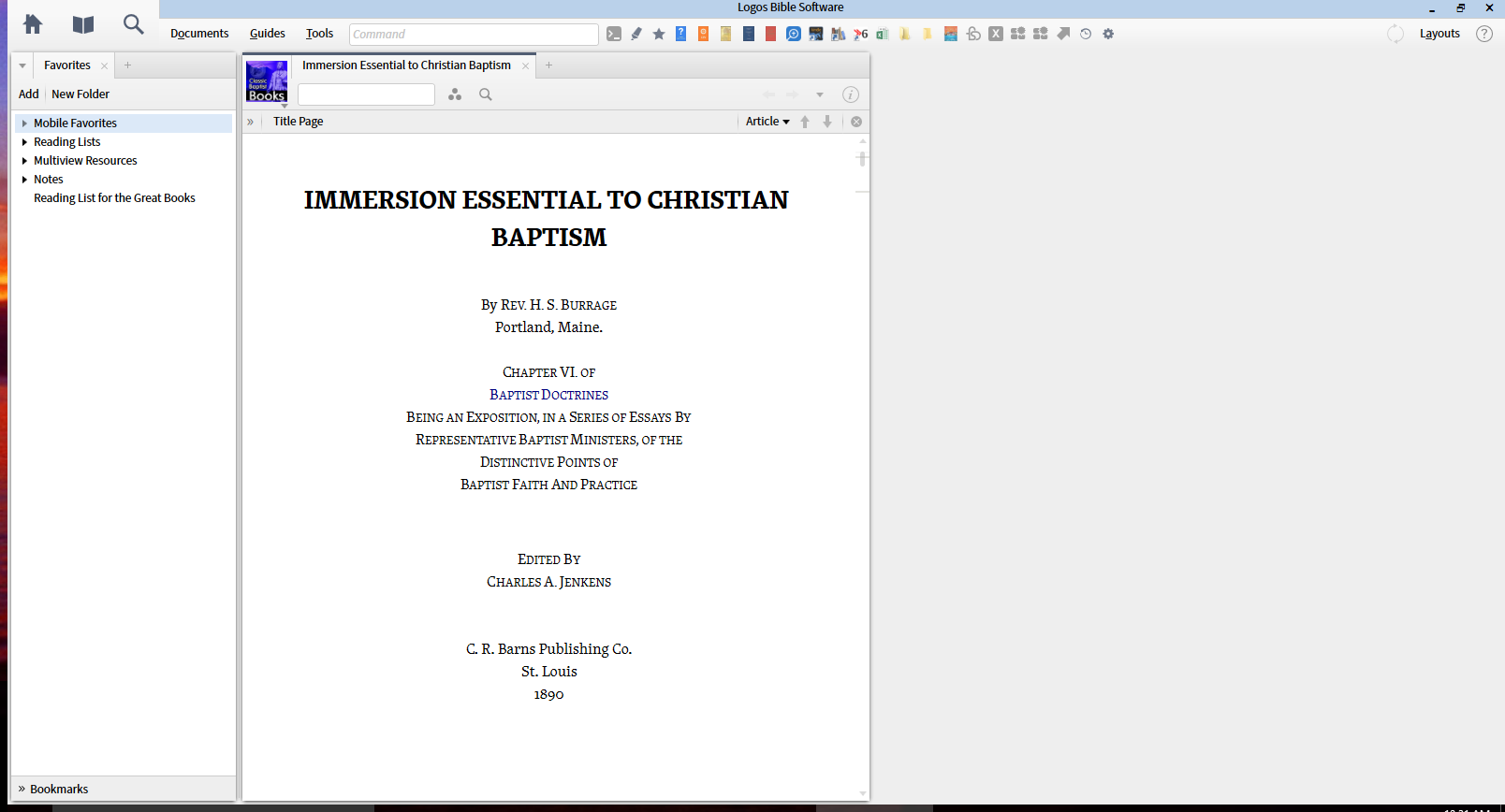
Task: Open the command terminal shortcut icon
Action: click(614, 34)
